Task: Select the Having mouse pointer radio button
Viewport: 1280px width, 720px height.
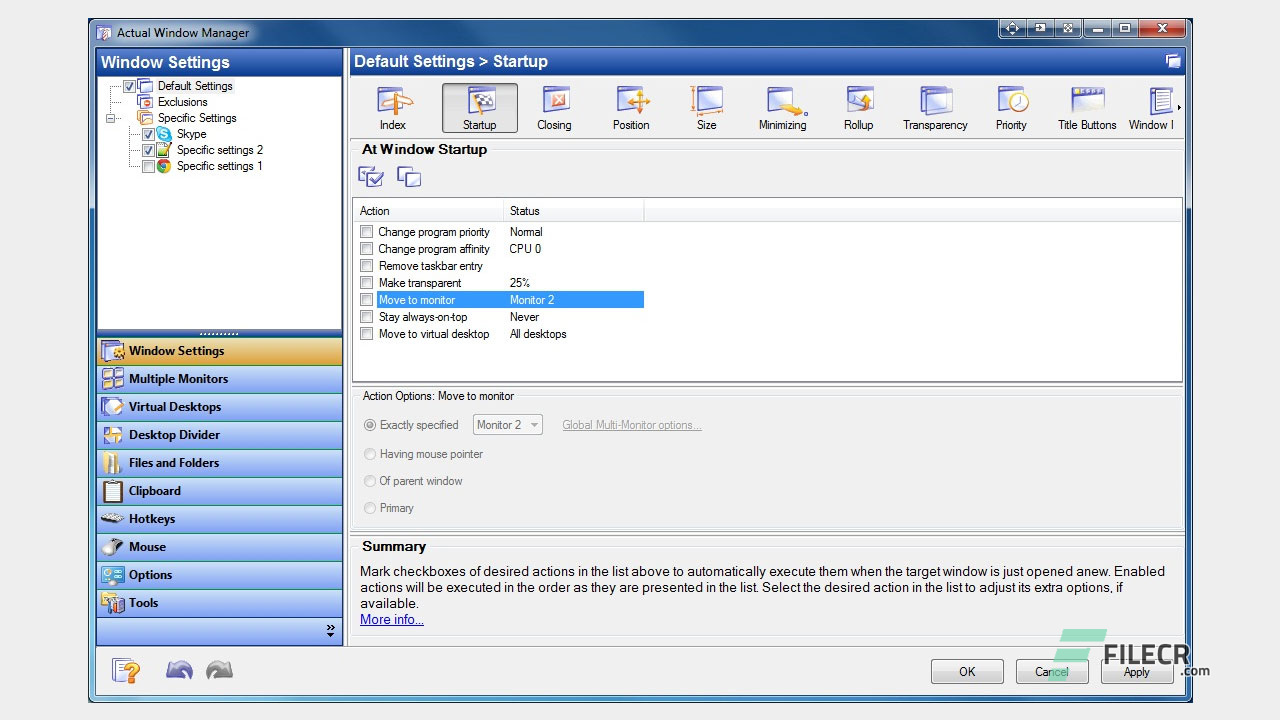Action: [x=370, y=454]
